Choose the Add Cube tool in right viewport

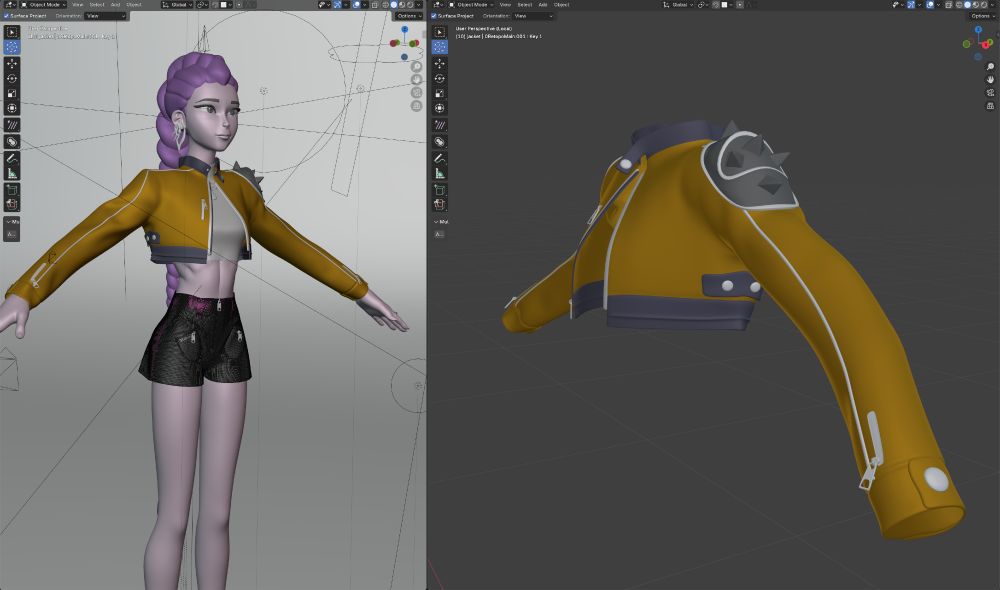coord(439,189)
